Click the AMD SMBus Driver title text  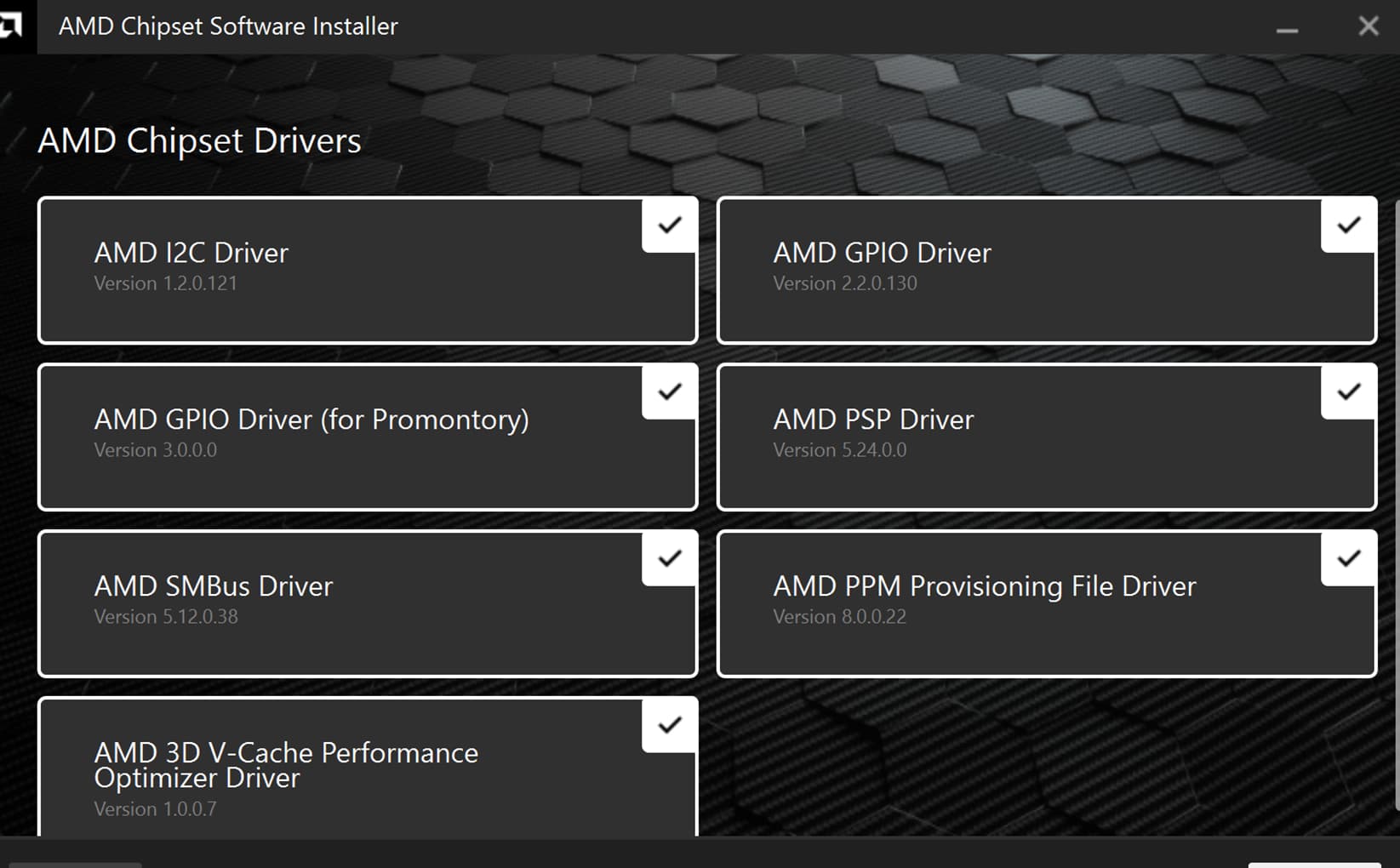point(213,586)
